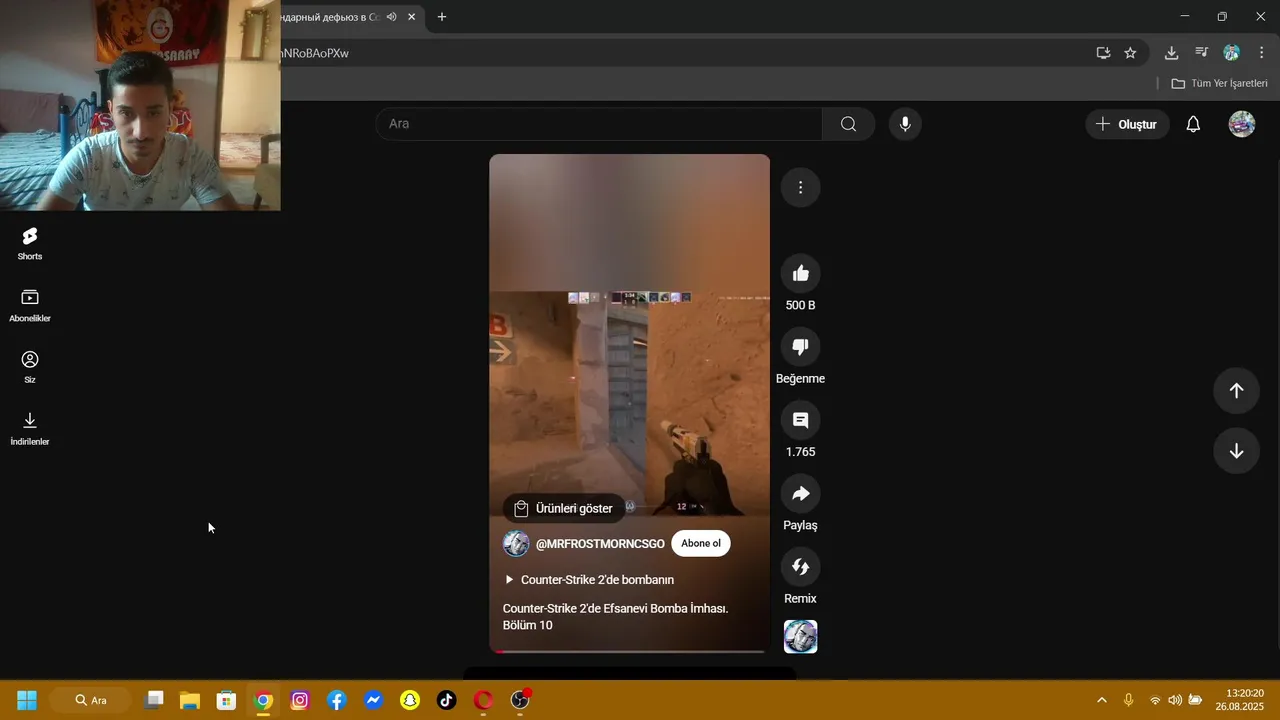The width and height of the screenshot is (1280, 720).
Task: Open the Wi-Fi network tray icon
Action: click(1155, 700)
